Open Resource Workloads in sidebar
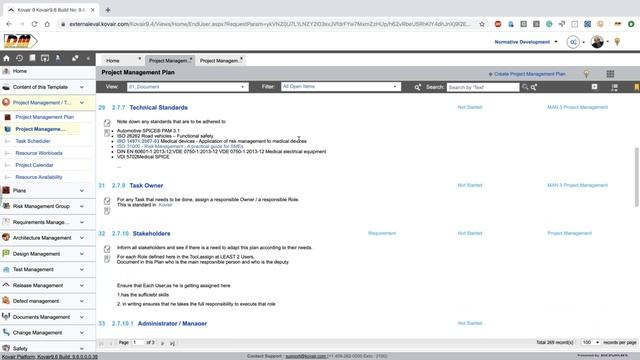This screenshot has width=640, height=360. [39, 153]
